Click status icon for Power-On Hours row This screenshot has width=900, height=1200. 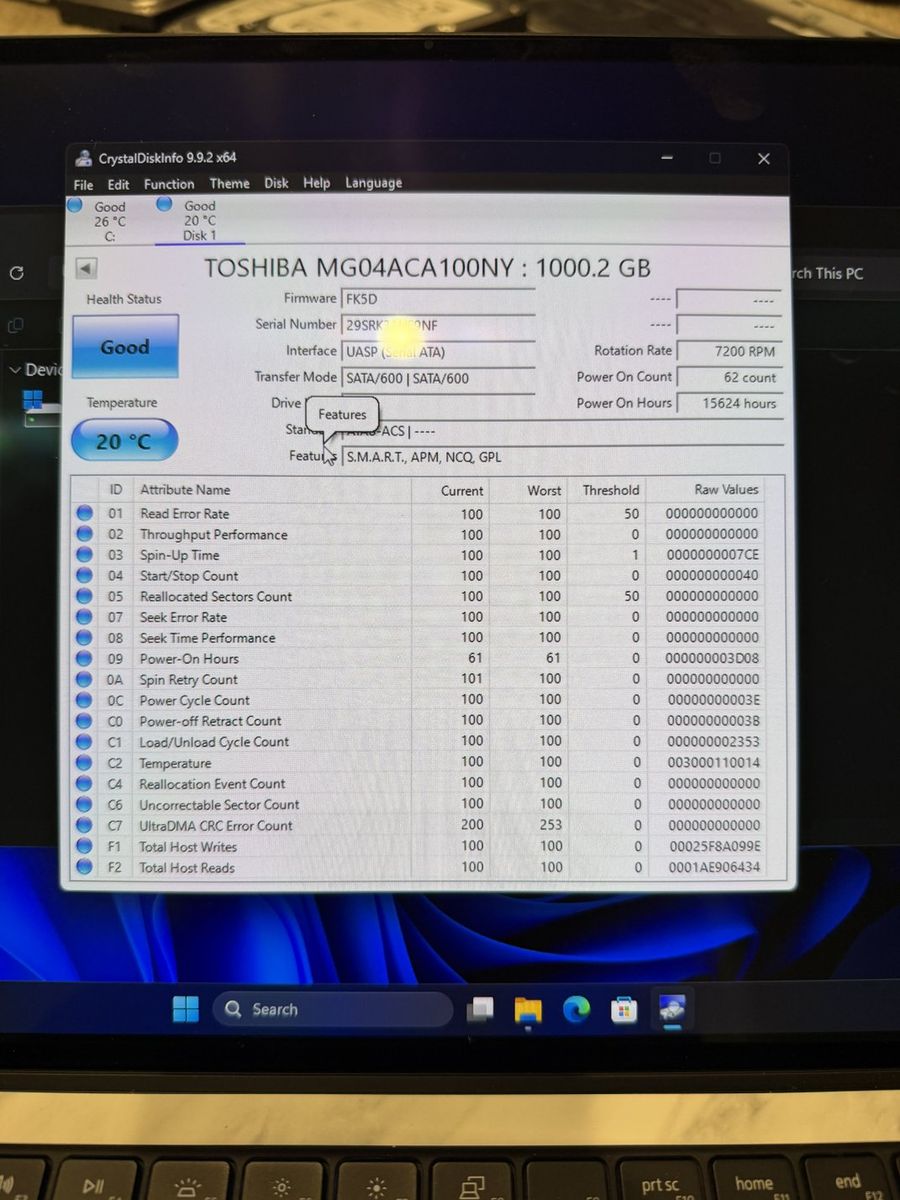point(85,659)
